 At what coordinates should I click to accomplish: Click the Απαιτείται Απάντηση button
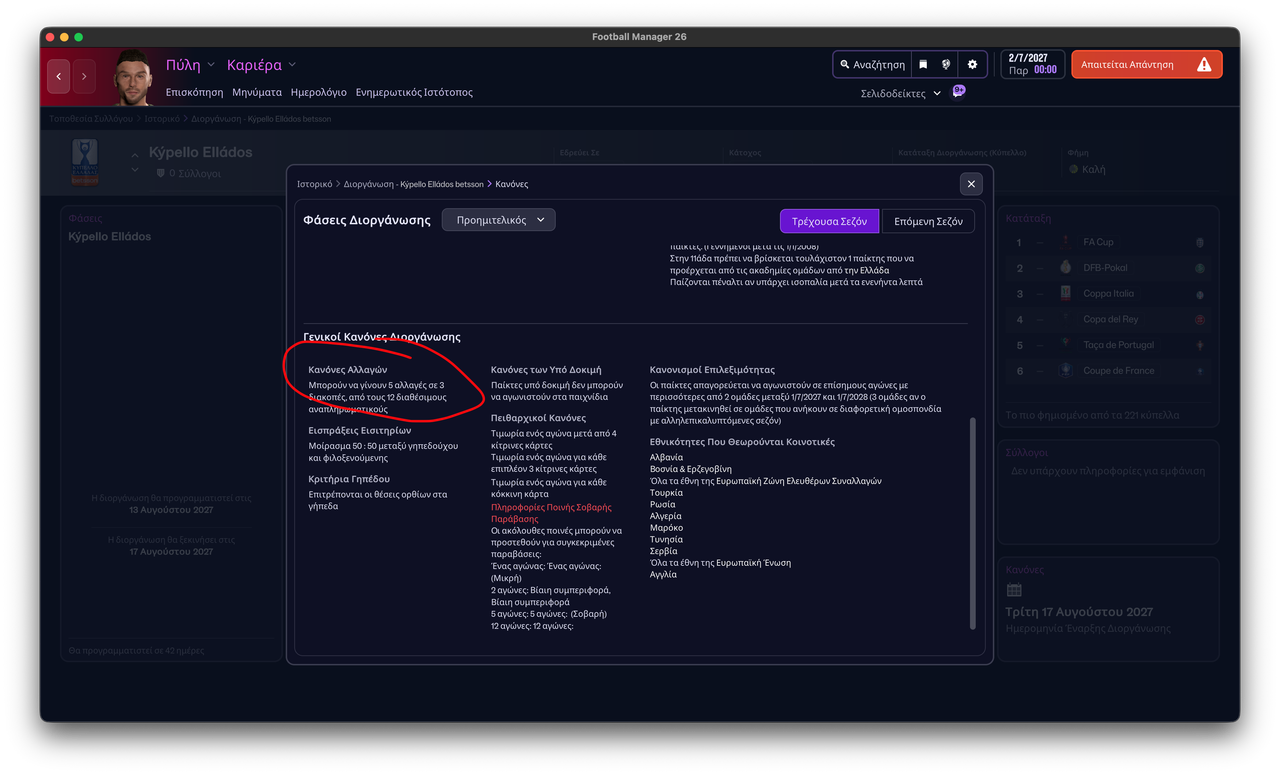pos(1146,64)
